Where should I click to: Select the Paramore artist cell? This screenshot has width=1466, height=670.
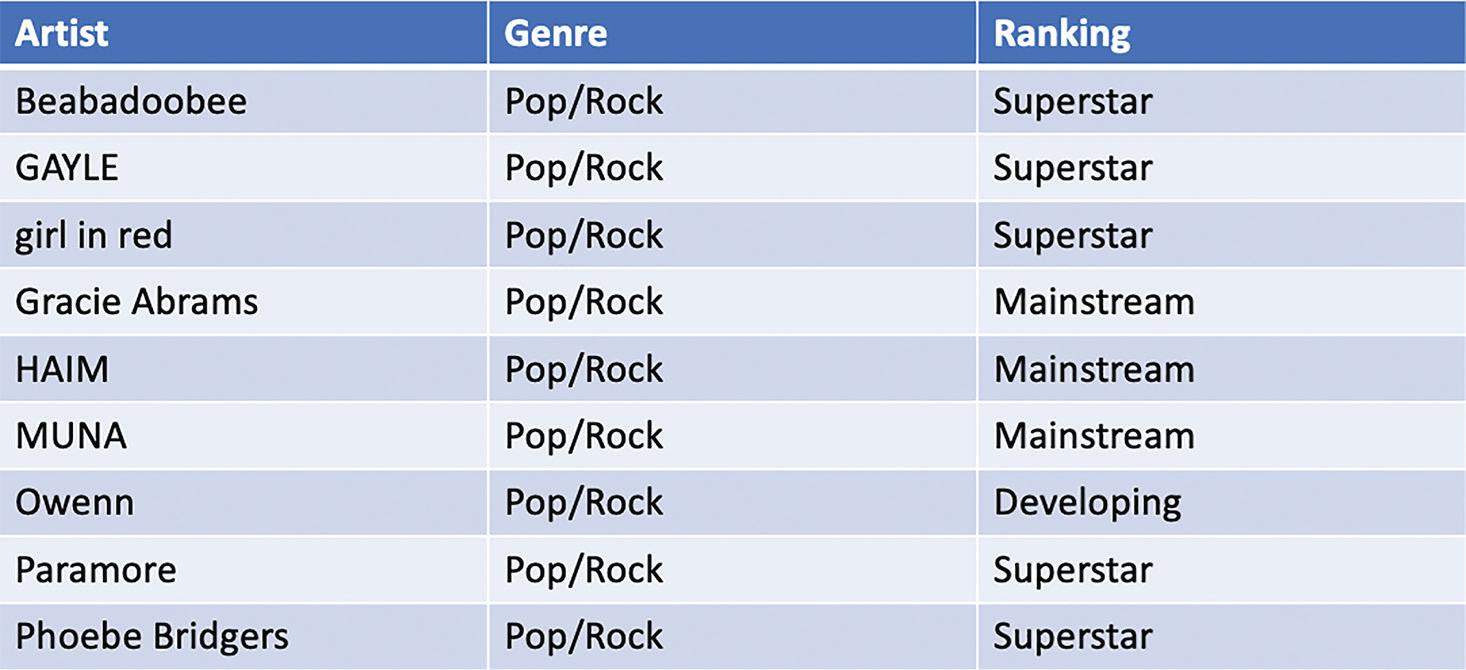pyautogui.click(x=96, y=569)
